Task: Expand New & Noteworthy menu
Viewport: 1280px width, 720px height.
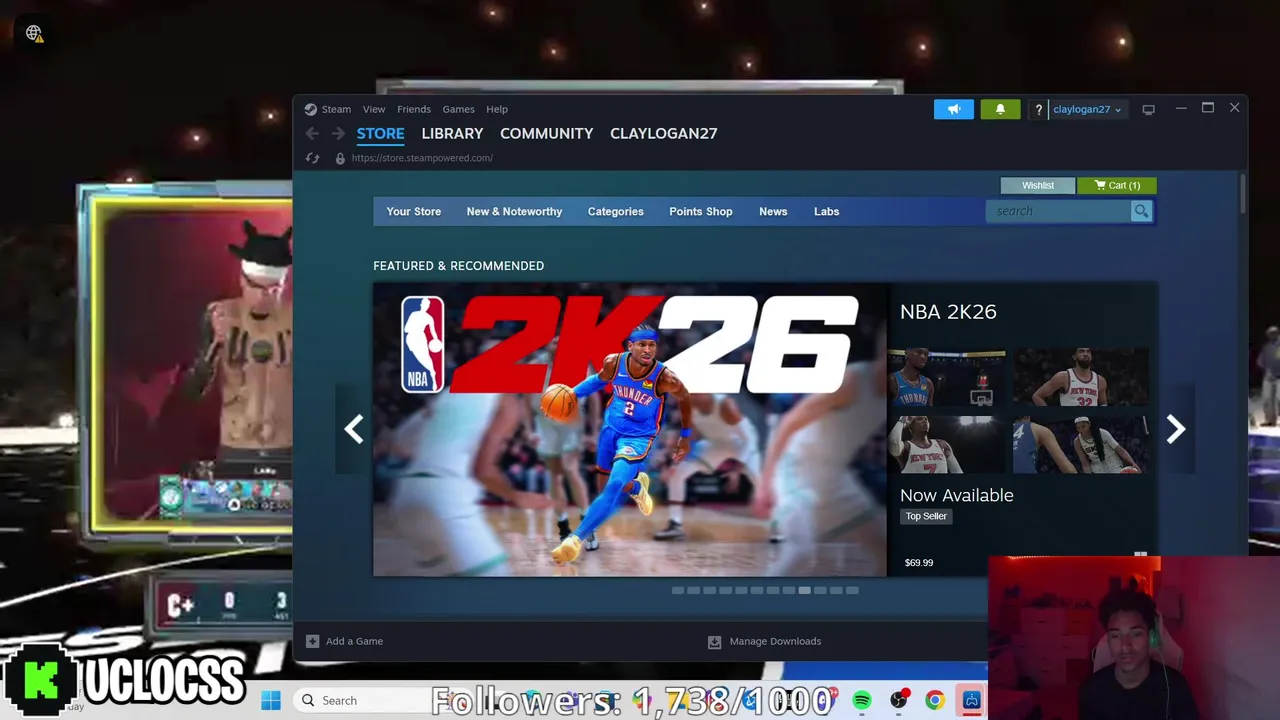Action: tap(514, 211)
